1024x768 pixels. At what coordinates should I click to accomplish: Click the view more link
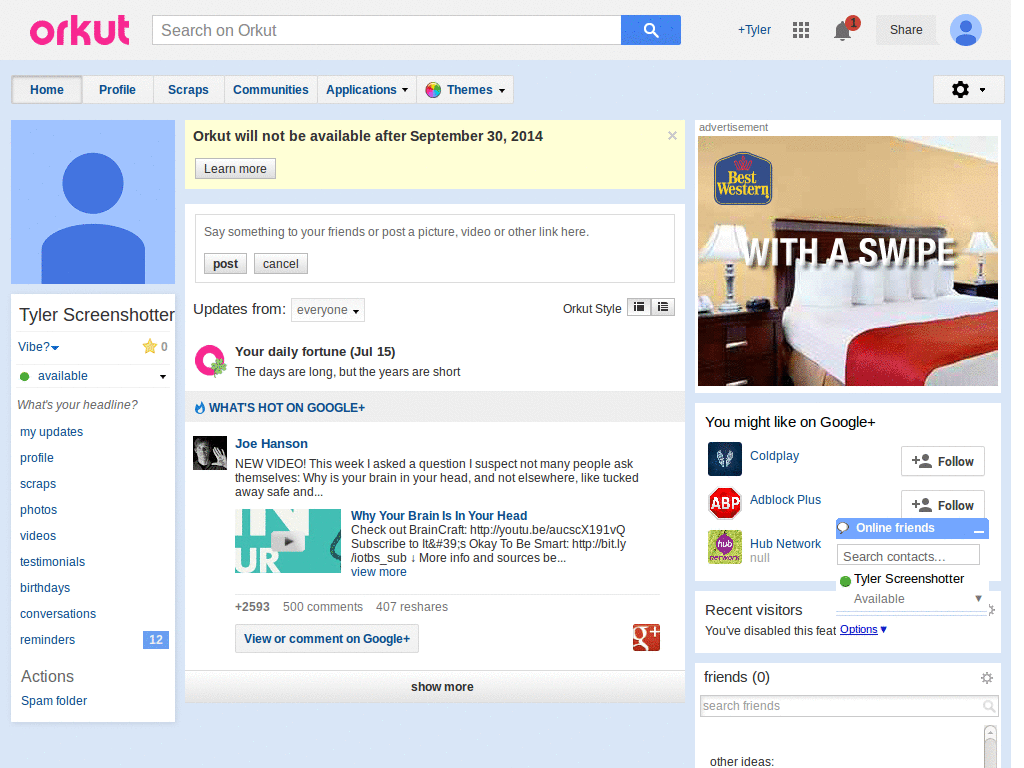tap(379, 572)
